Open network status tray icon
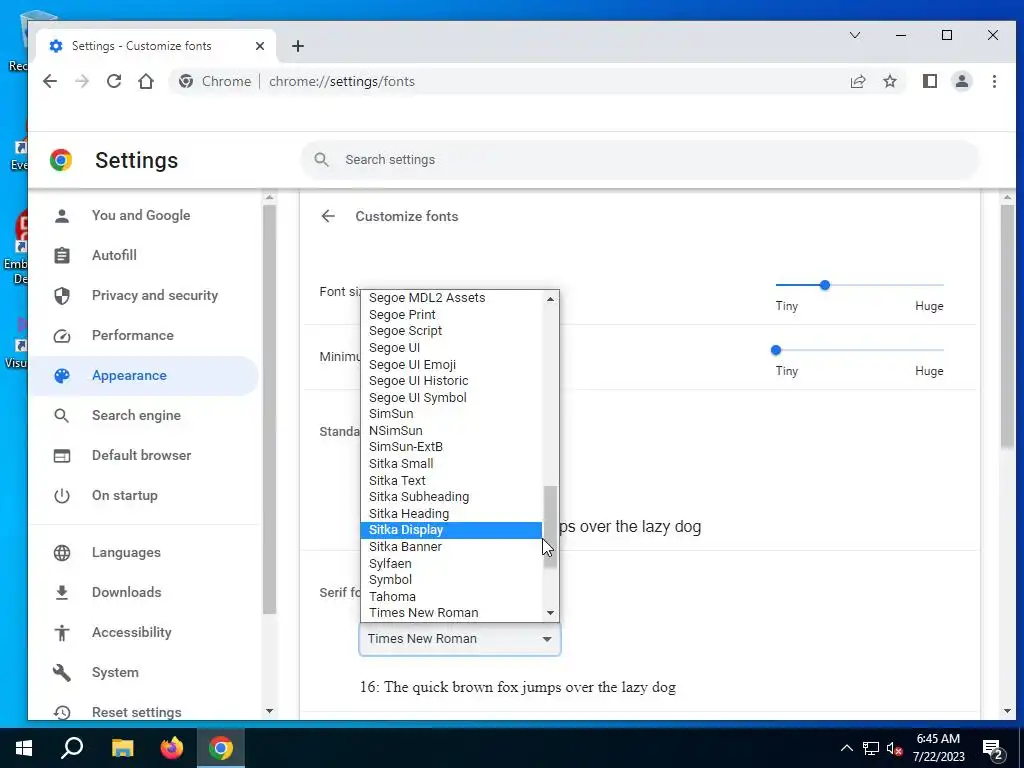Image resolution: width=1024 pixels, height=768 pixels. tap(871, 748)
